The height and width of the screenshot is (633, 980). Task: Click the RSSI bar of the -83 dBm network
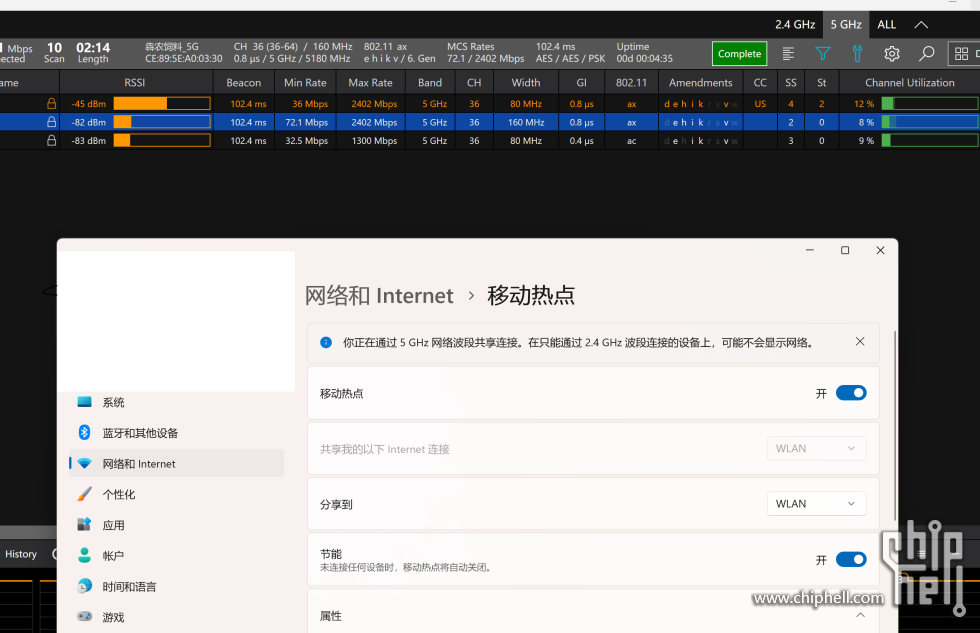coord(162,141)
